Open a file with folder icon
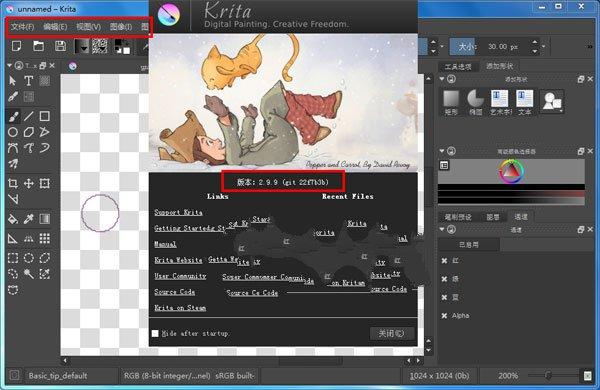600x390 pixels. point(38,46)
